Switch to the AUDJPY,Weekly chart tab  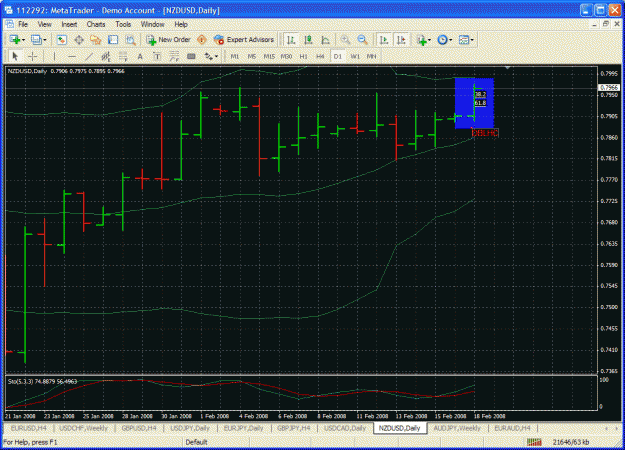(x=457, y=428)
